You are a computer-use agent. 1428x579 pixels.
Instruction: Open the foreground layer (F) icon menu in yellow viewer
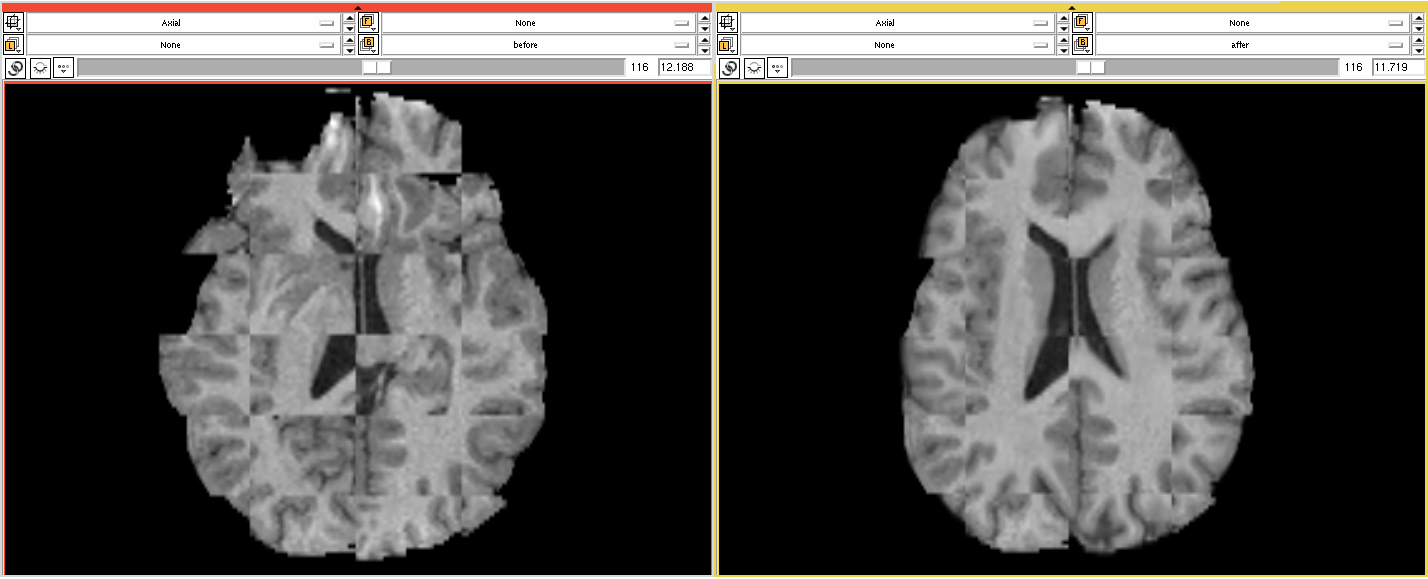1082,22
